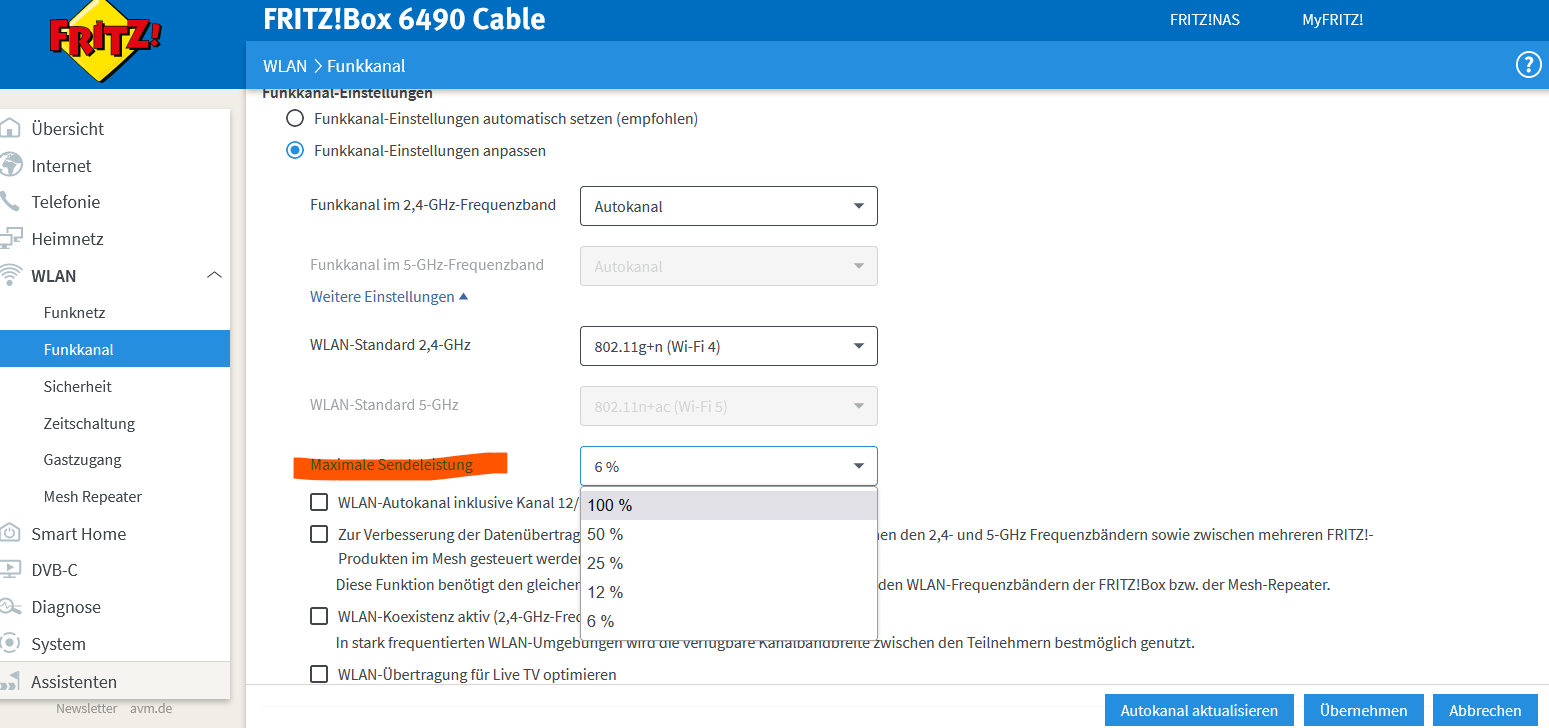This screenshot has width=1549, height=728.
Task: Choose 12 % transmit power option
Action: [729, 592]
